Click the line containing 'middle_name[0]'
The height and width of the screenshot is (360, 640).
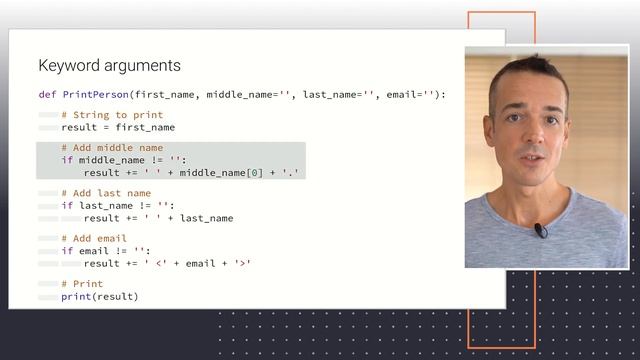[191, 173]
